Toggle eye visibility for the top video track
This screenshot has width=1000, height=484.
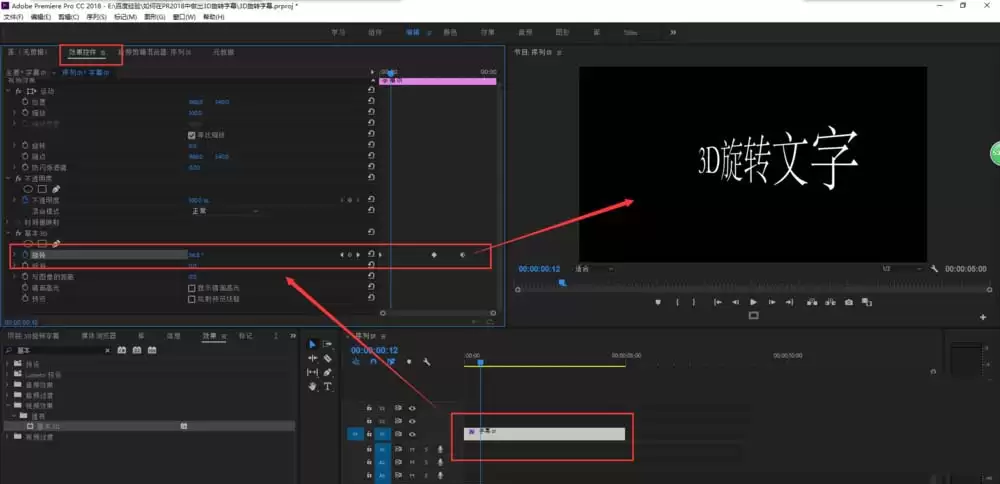click(x=412, y=408)
